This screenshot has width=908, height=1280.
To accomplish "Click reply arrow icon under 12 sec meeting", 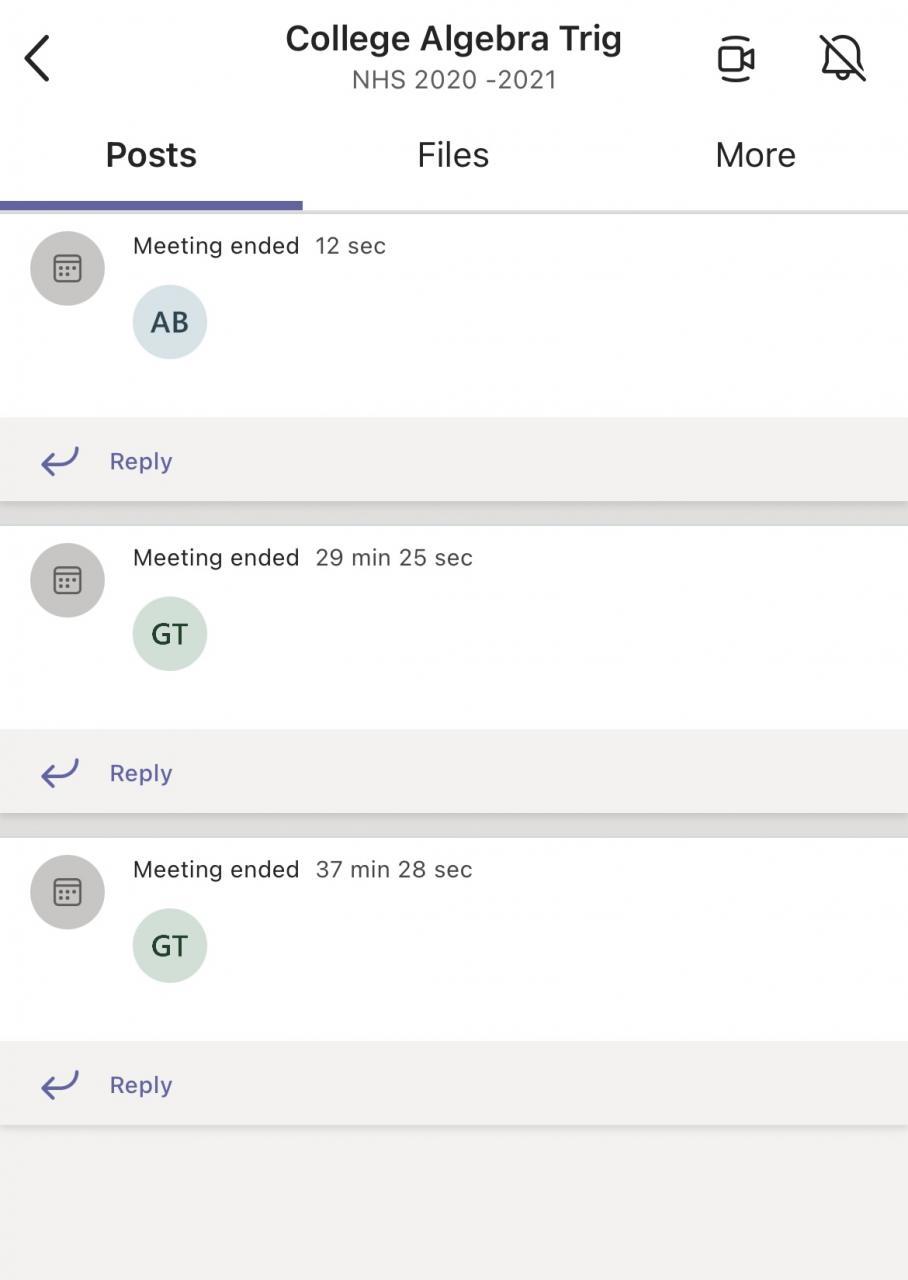I will coord(60,461).
